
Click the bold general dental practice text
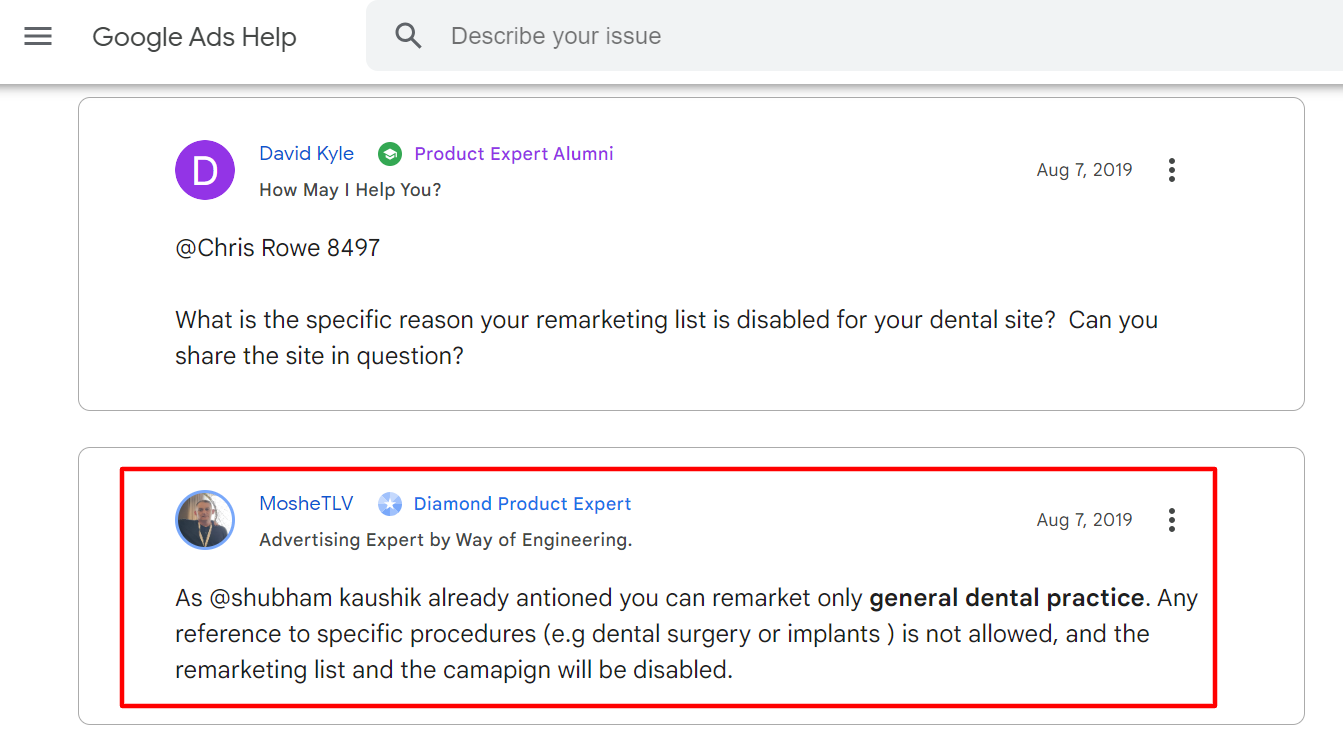coord(1006,598)
